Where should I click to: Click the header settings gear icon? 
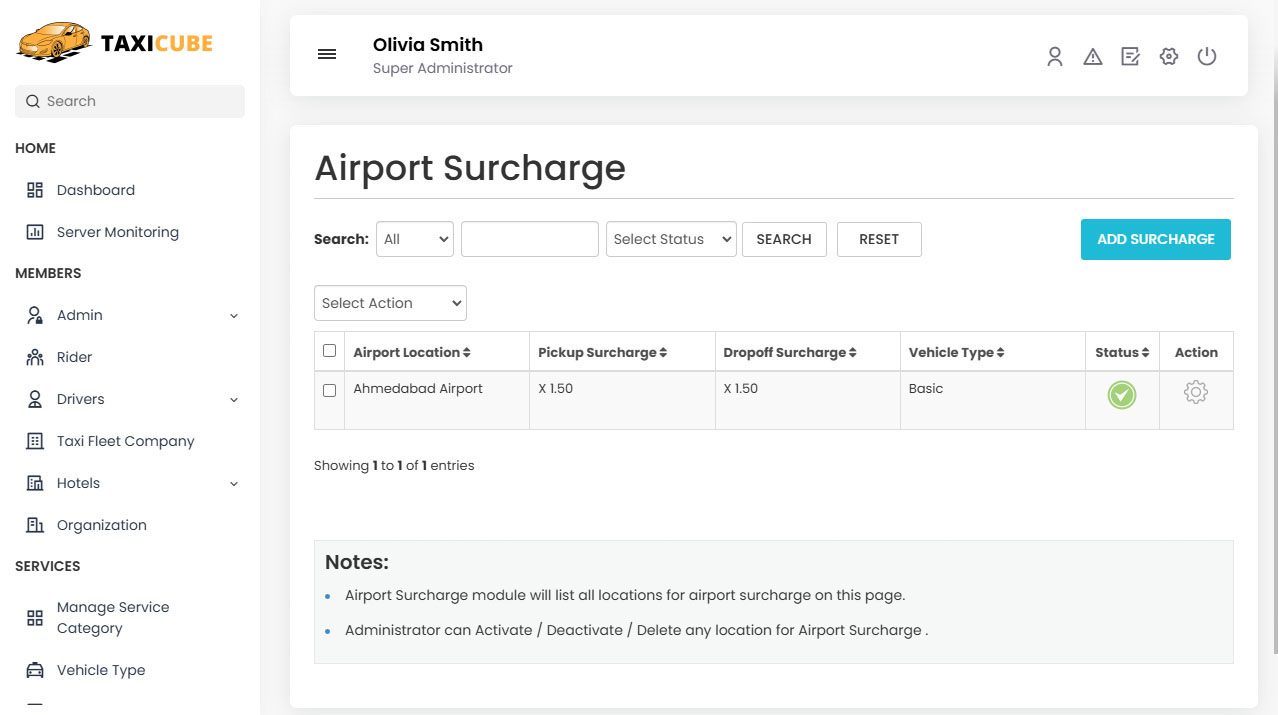[x=1168, y=57]
